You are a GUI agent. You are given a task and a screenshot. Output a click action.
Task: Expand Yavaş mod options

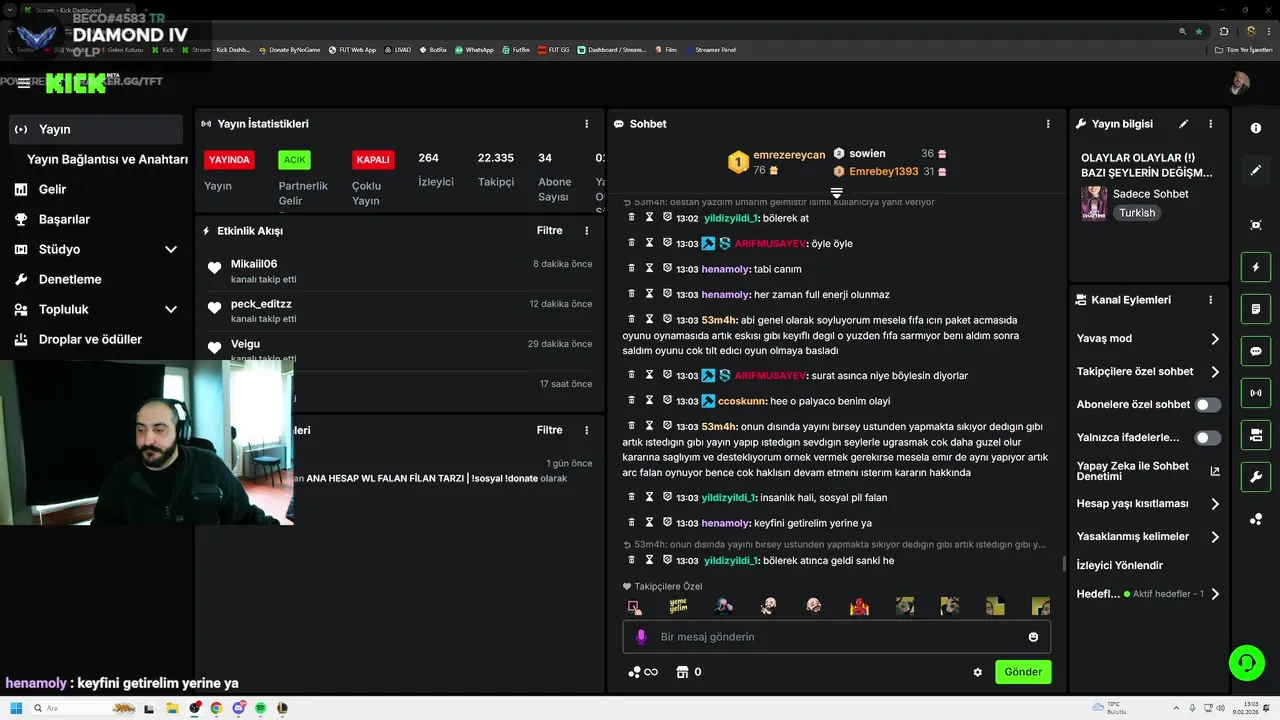click(x=1148, y=339)
